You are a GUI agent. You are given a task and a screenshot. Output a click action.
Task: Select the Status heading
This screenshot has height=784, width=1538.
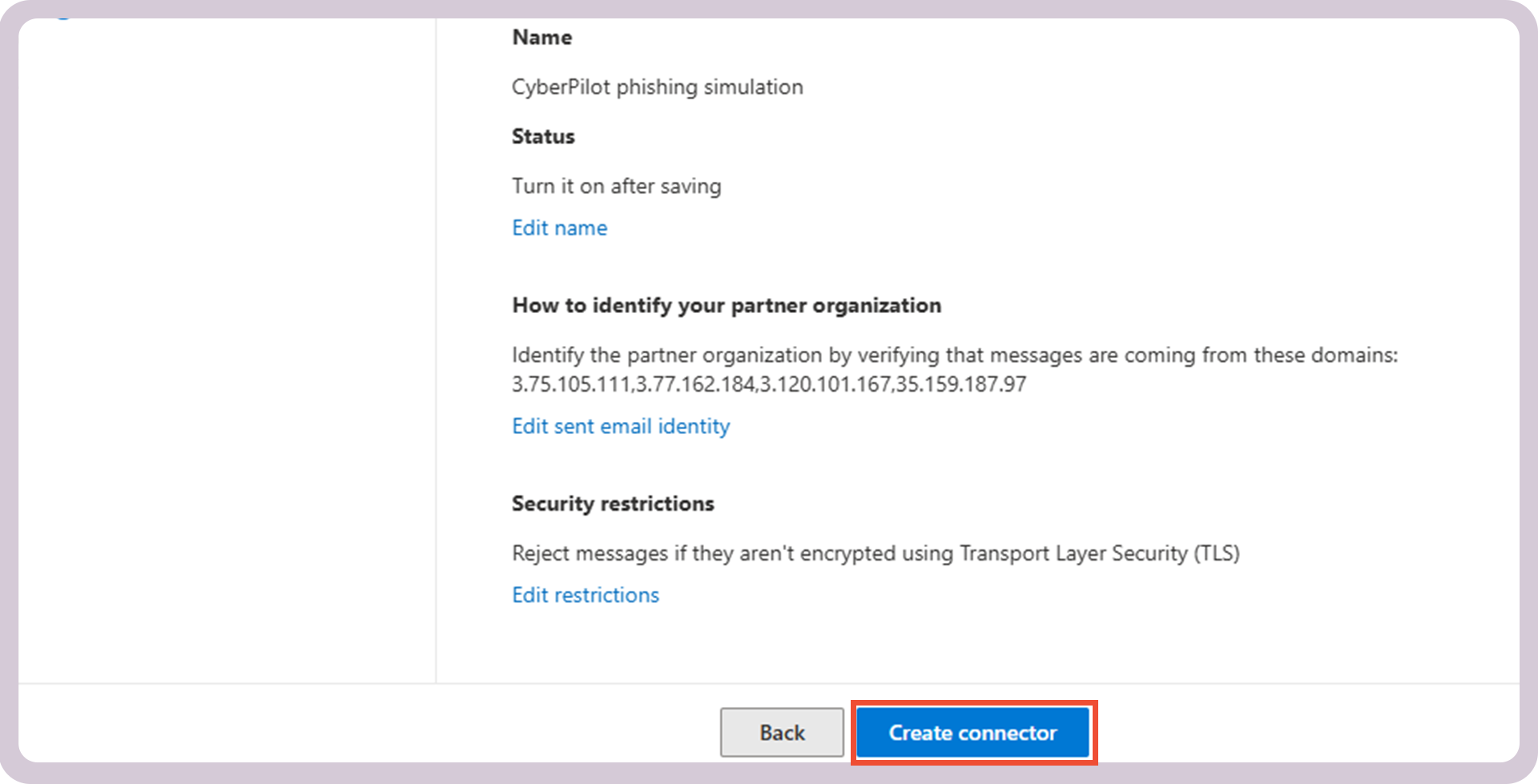pos(543,135)
